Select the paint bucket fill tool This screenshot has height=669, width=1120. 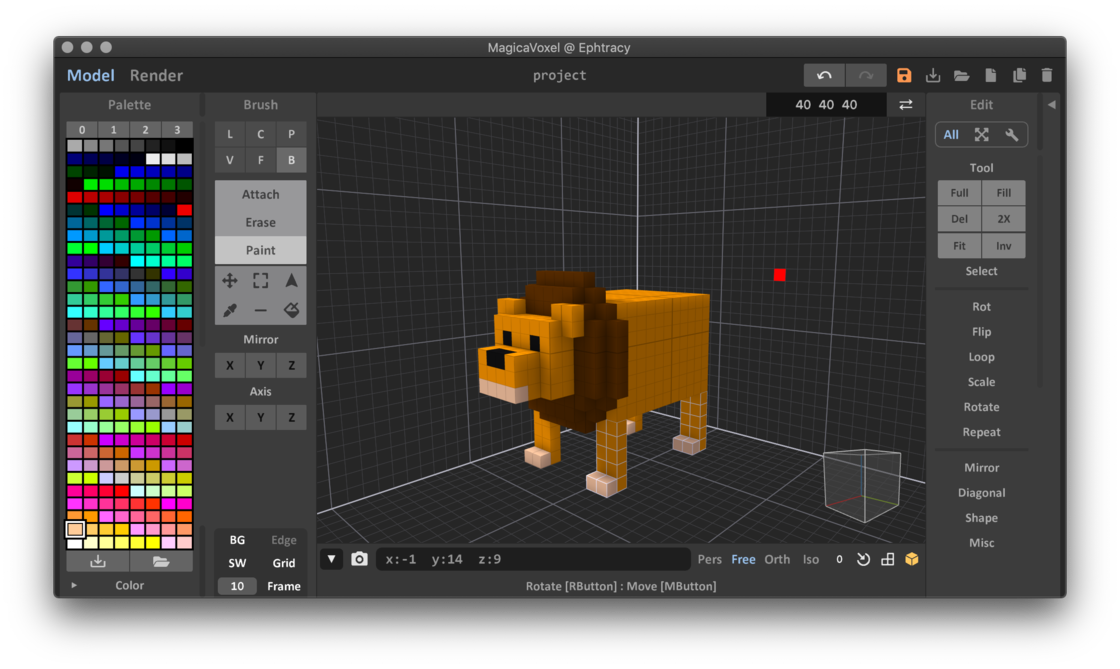pyautogui.click(x=291, y=310)
